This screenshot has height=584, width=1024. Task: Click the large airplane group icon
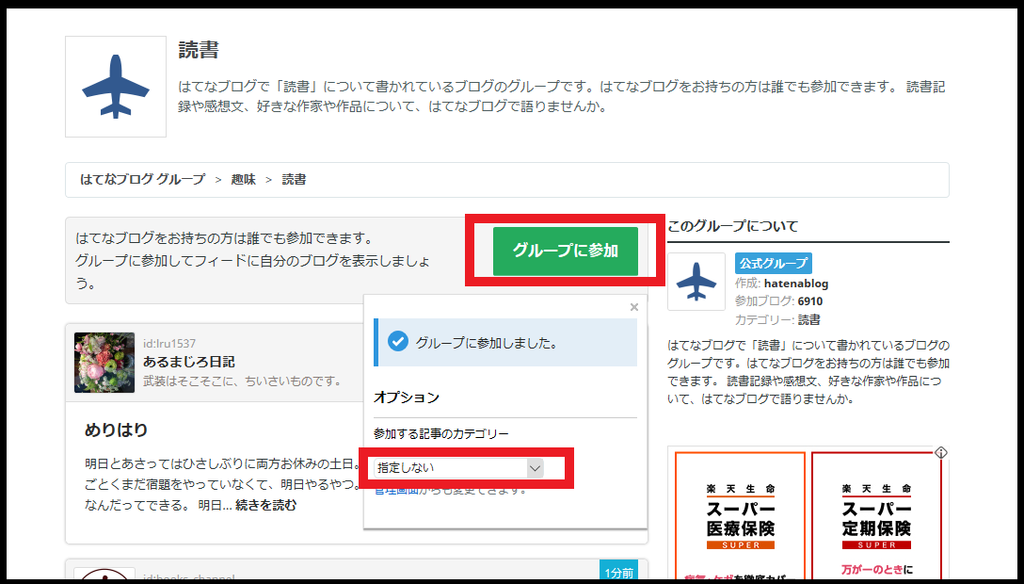[116, 87]
